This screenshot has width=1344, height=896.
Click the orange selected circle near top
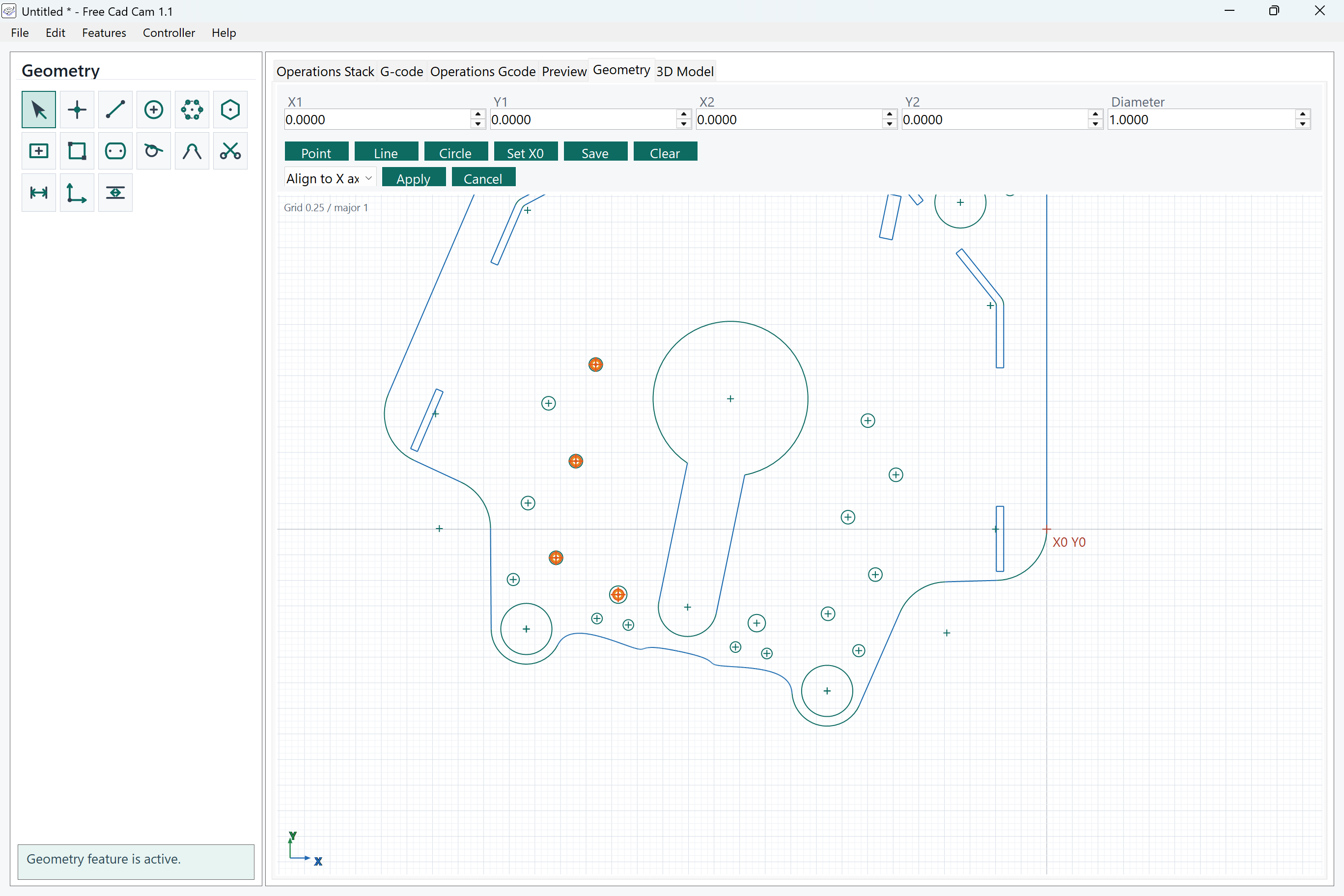595,364
